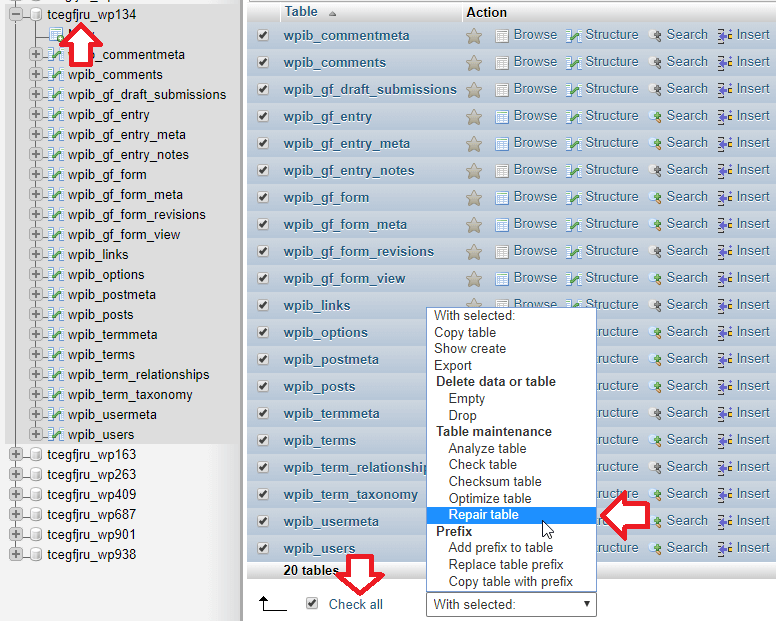Star the wpib_gf_form_view table
The width and height of the screenshot is (776, 621).
pyautogui.click(x=474, y=279)
